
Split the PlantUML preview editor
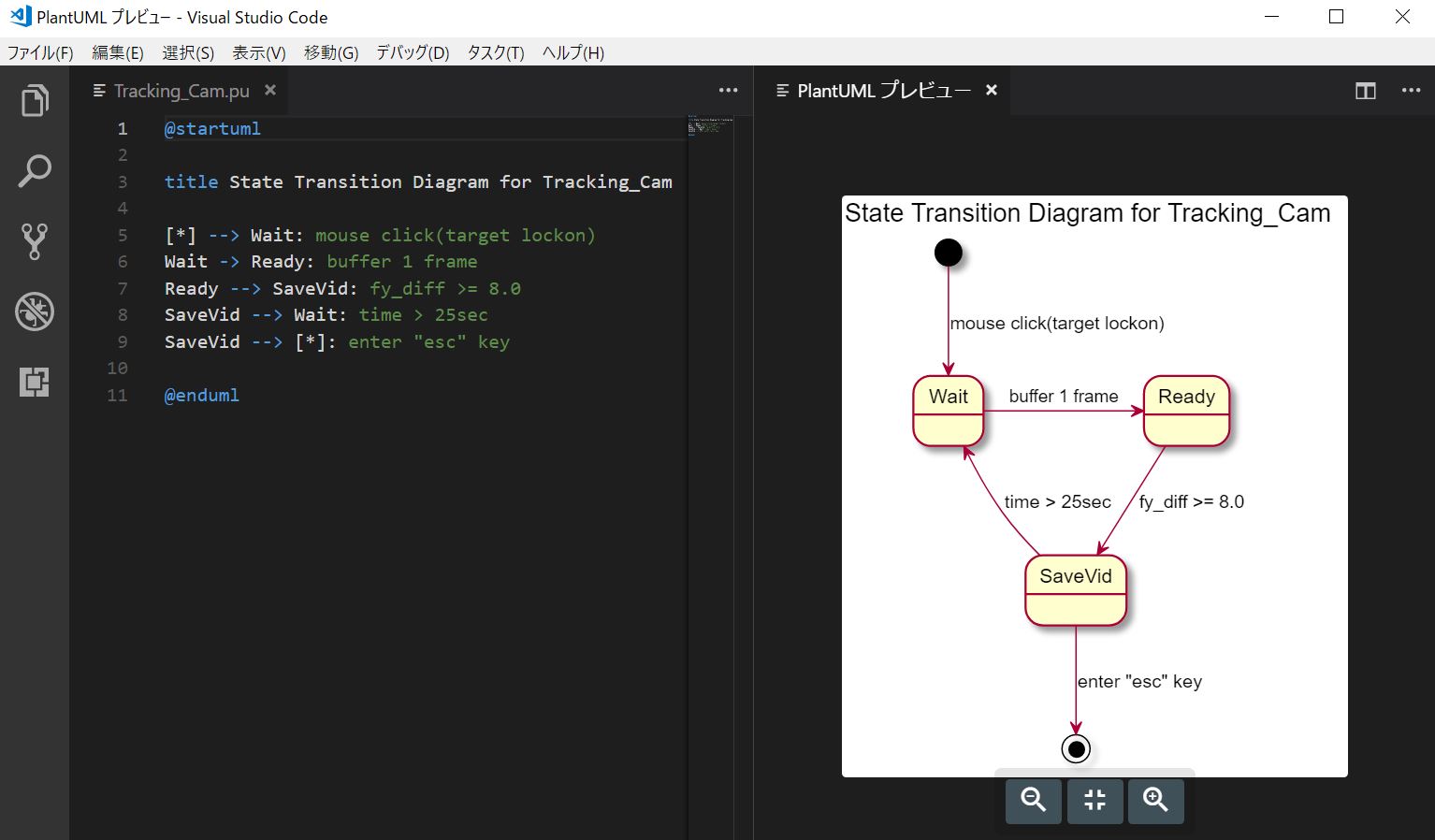click(x=1365, y=90)
